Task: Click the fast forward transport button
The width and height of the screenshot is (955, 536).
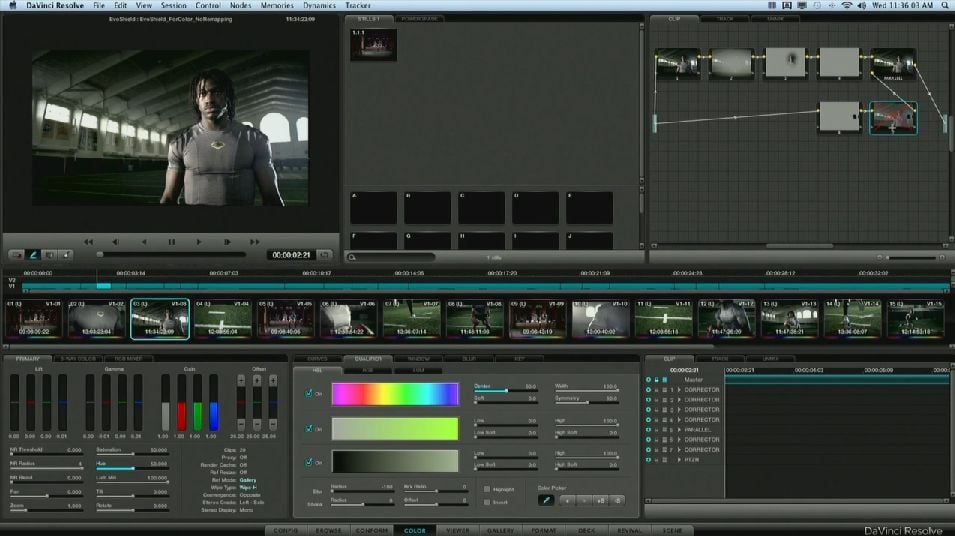Action: point(255,242)
